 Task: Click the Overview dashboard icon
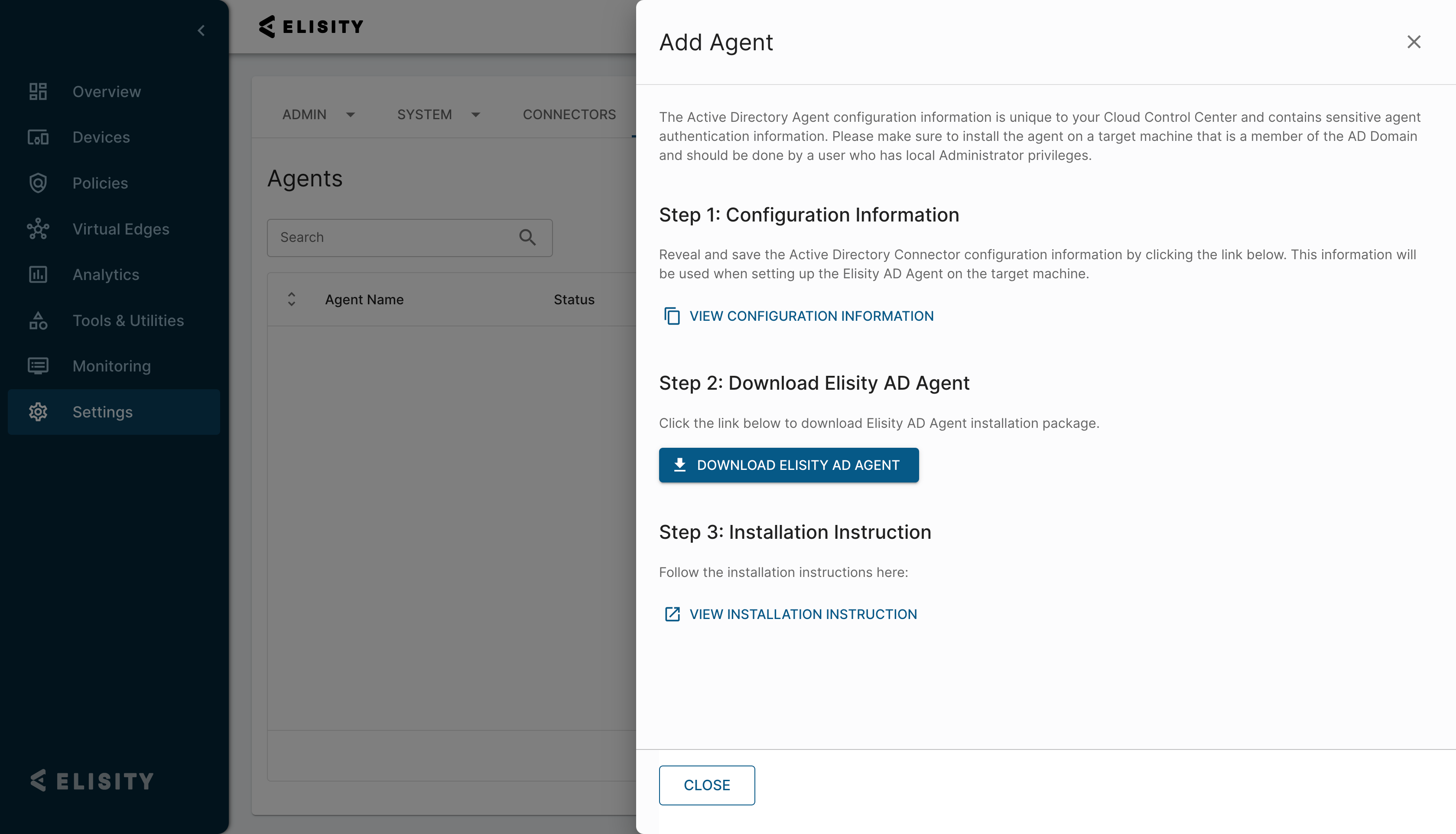38,91
